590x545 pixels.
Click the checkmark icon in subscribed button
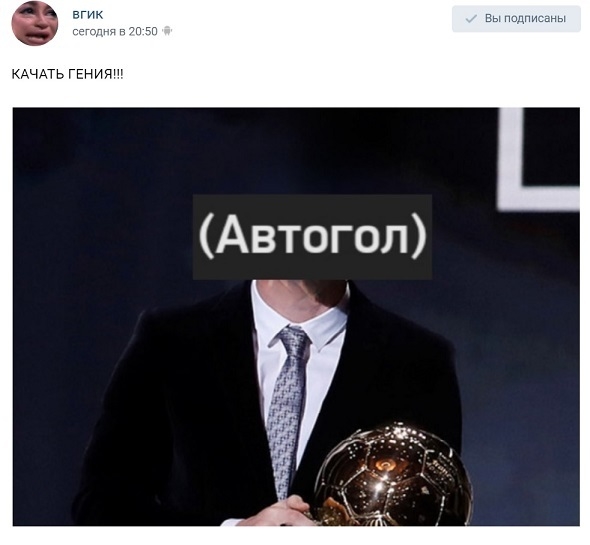[x=471, y=19]
